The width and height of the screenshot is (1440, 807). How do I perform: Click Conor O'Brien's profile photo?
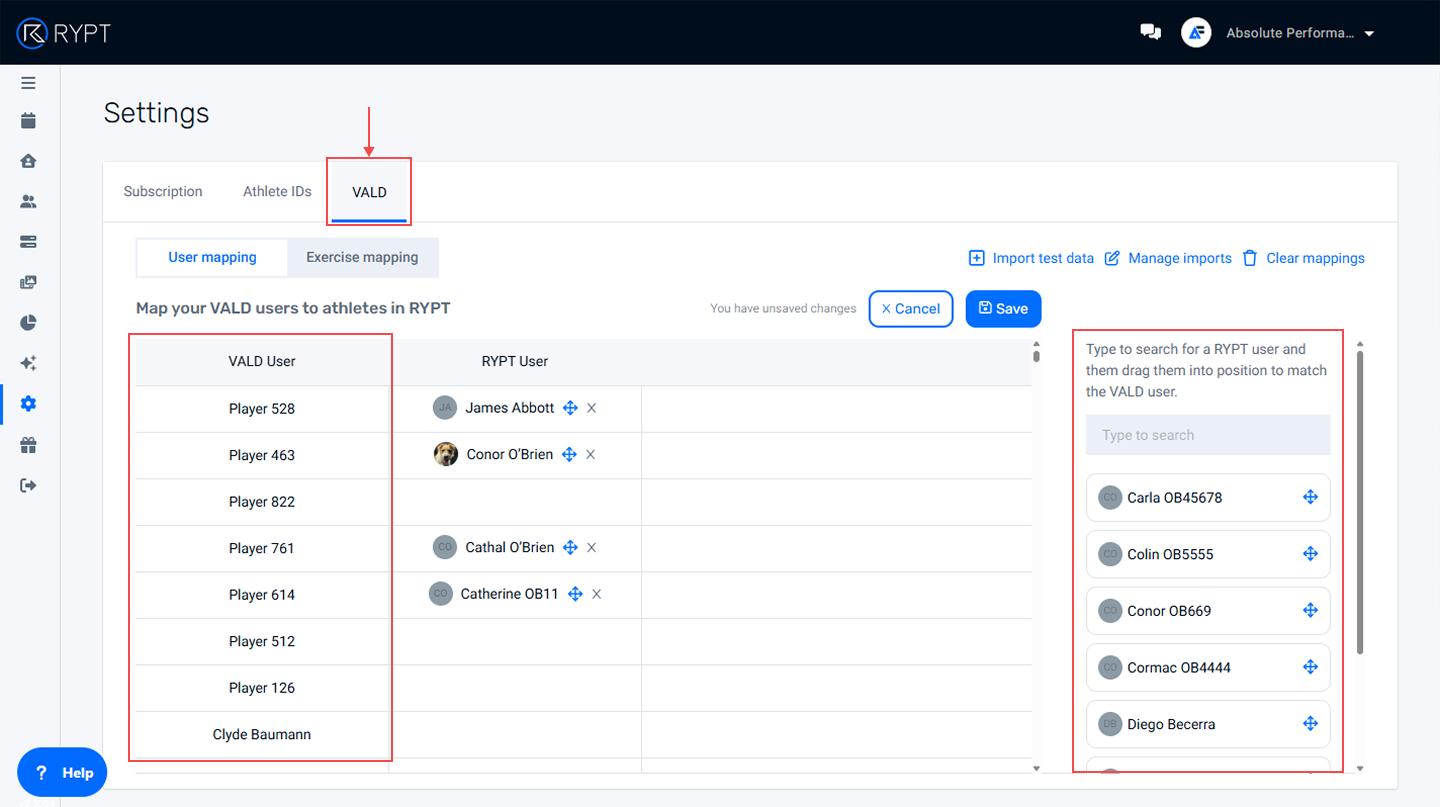pyautogui.click(x=446, y=454)
